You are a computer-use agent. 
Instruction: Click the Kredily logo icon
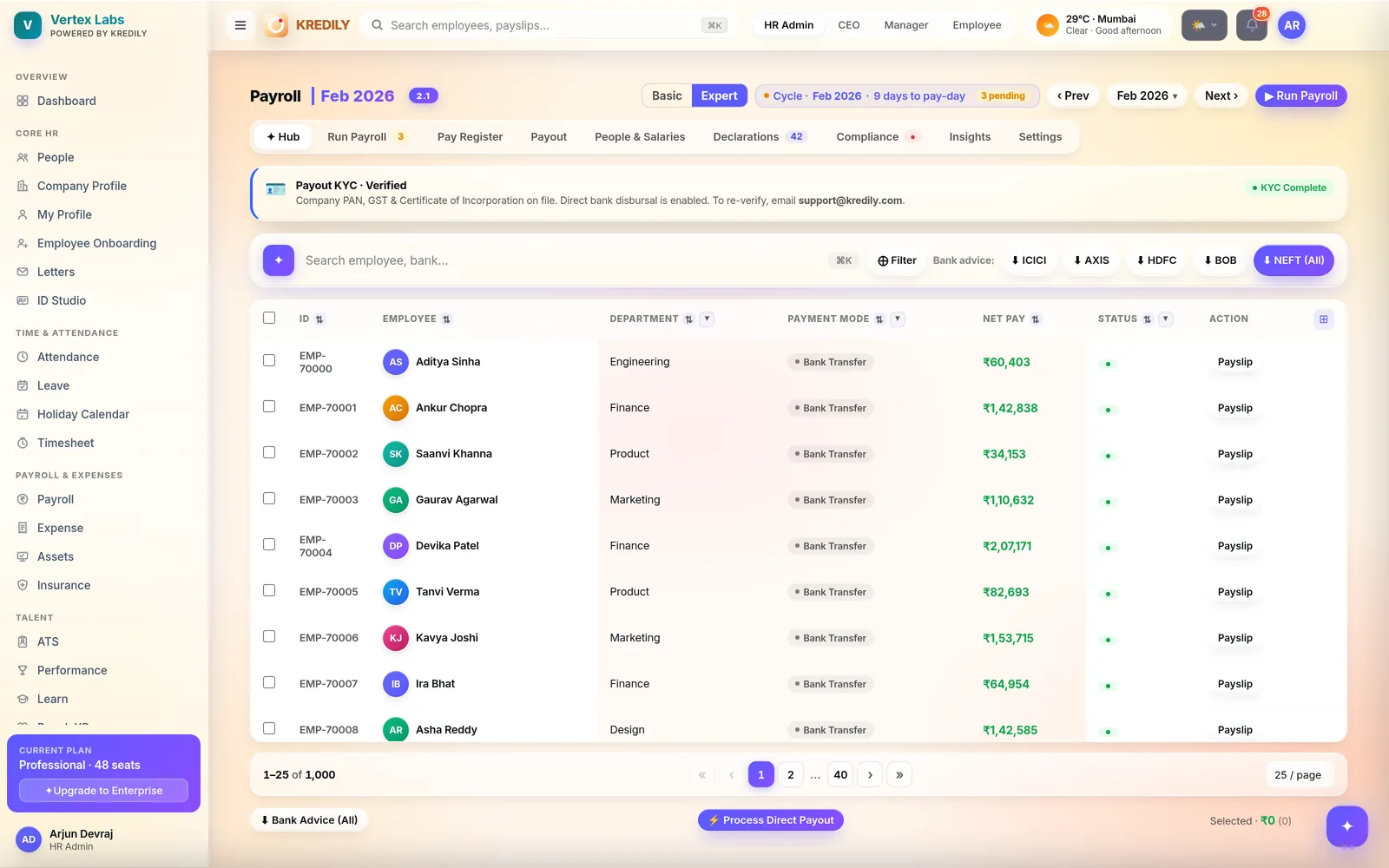(x=276, y=25)
